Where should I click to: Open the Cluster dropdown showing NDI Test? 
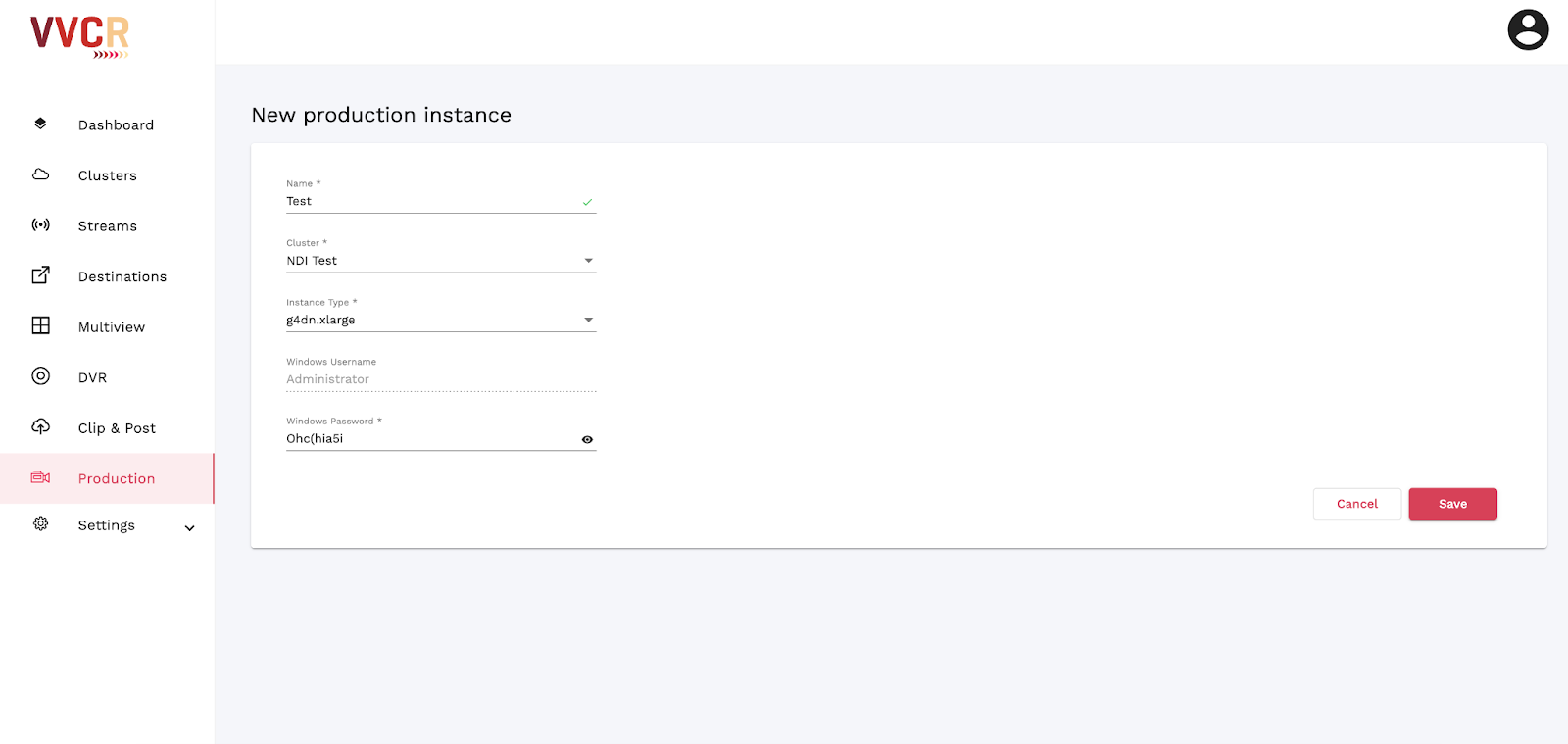pos(441,261)
